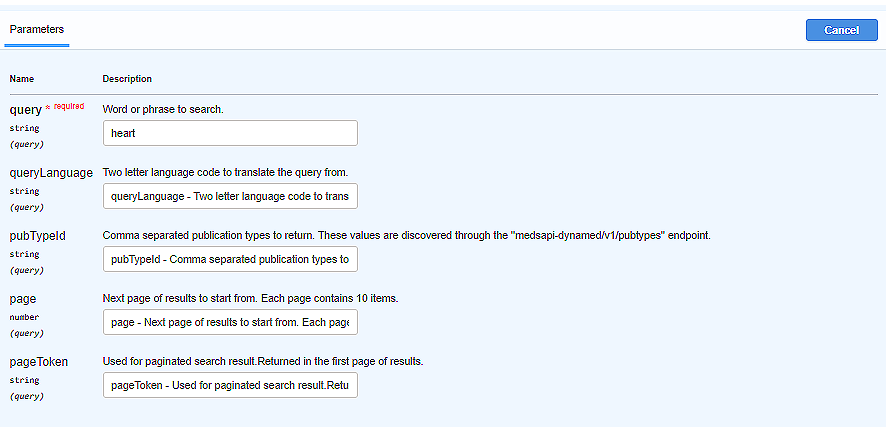
Task: Click into the queryLanguage input box
Action: pyautogui.click(x=230, y=196)
